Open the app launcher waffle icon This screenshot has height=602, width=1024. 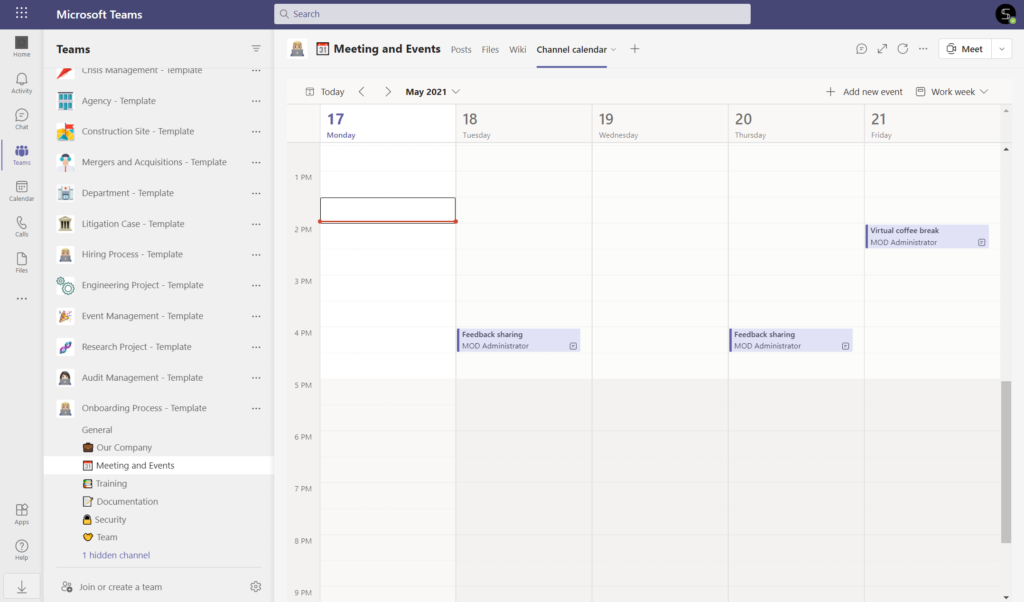(22, 13)
